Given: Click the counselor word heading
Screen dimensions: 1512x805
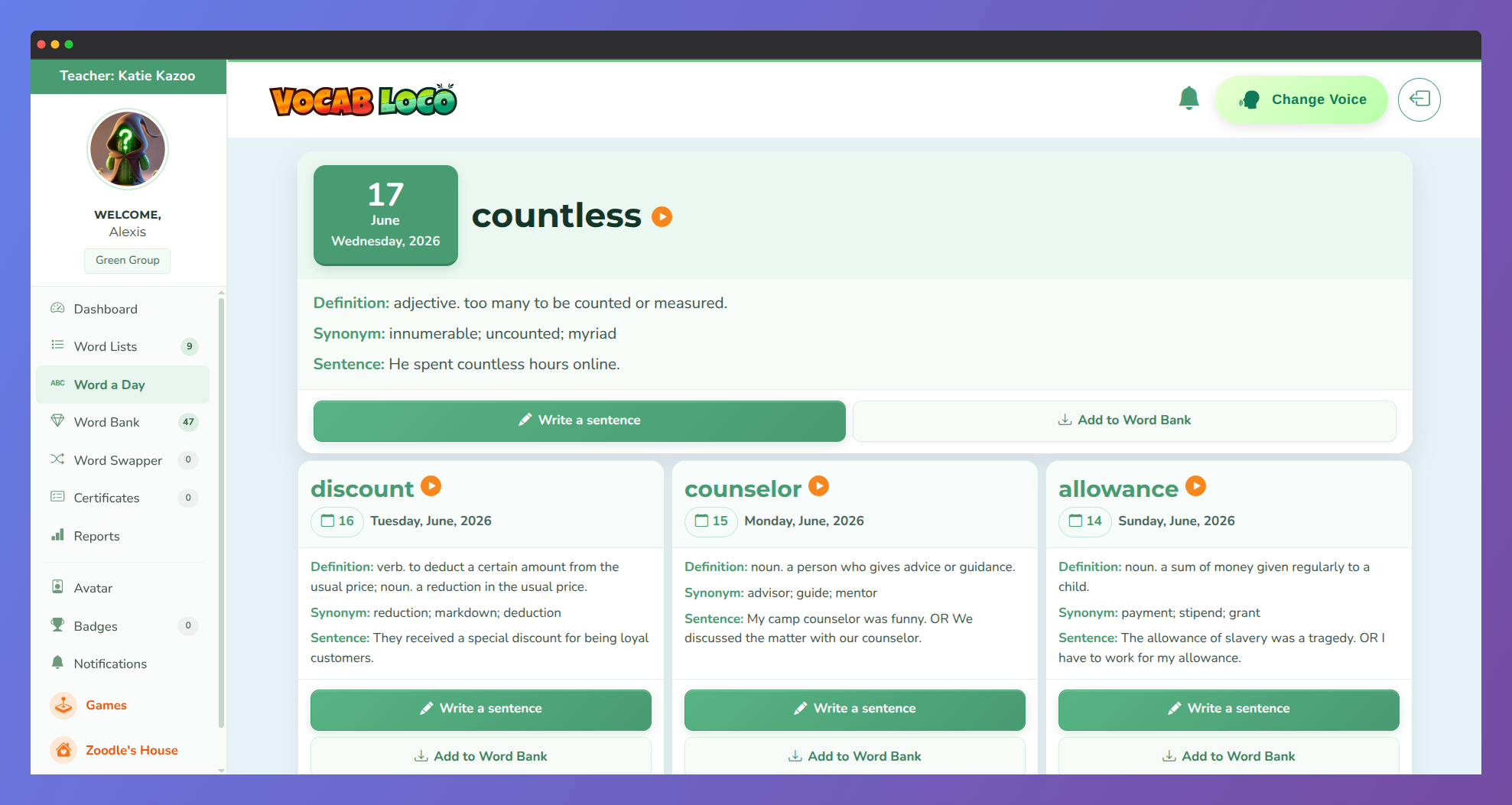Looking at the screenshot, I should pos(743,489).
